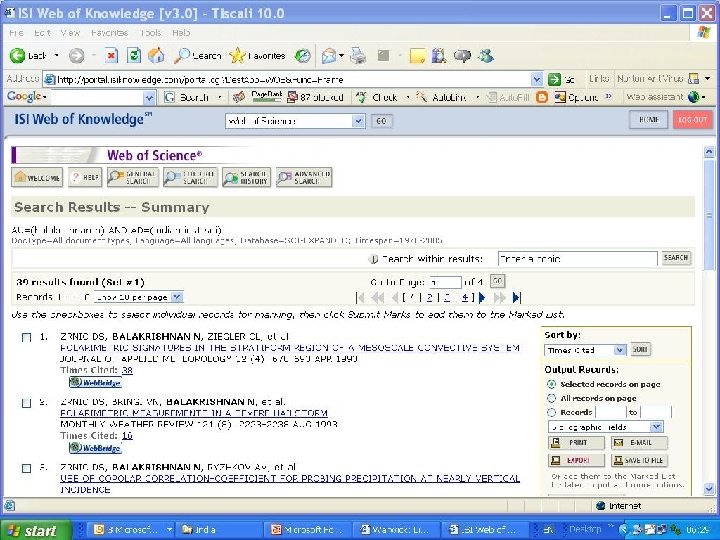
Task: Click the Google toolbar Search button
Action: [187, 97]
